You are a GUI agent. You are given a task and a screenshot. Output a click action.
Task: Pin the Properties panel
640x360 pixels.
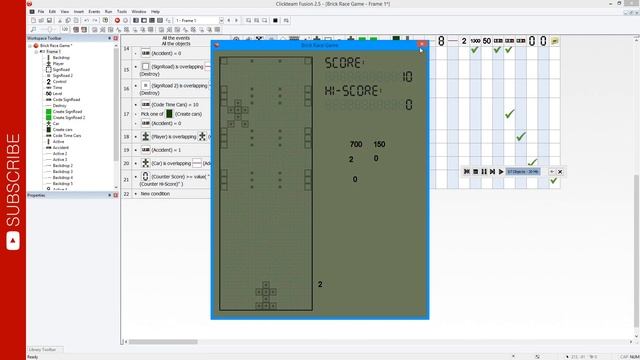pyautogui.click(x=109, y=196)
